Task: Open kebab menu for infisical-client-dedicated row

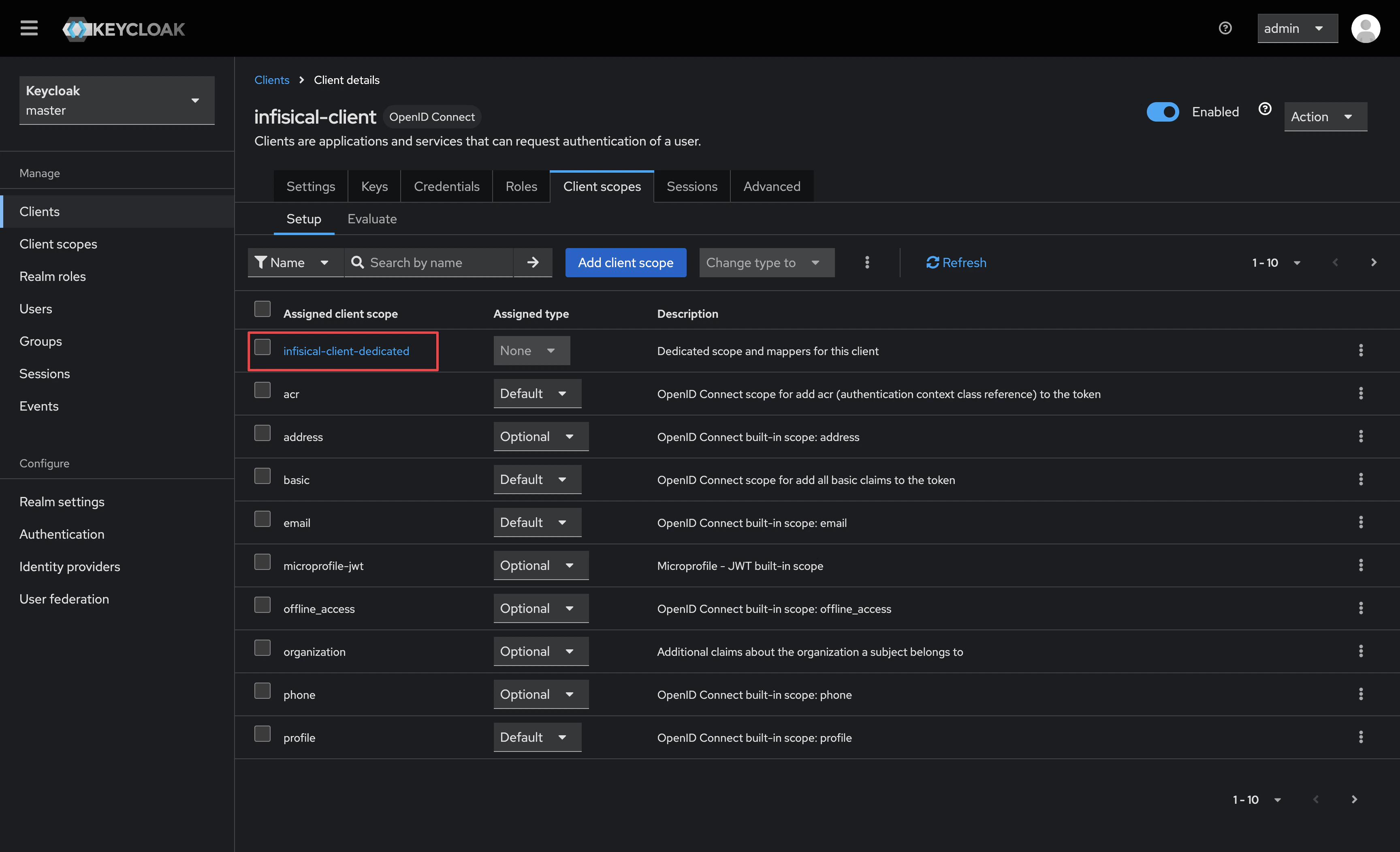Action: [1361, 350]
